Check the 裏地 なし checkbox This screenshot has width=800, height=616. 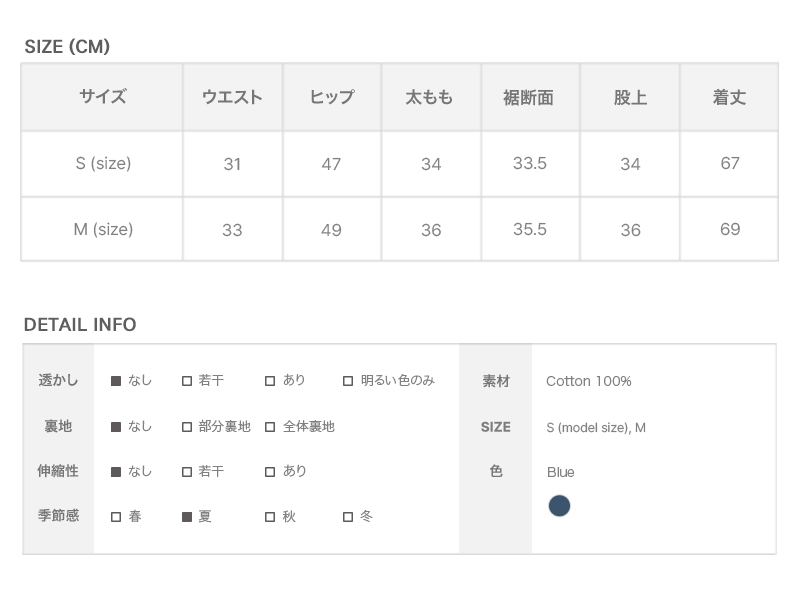pyautogui.click(x=116, y=427)
